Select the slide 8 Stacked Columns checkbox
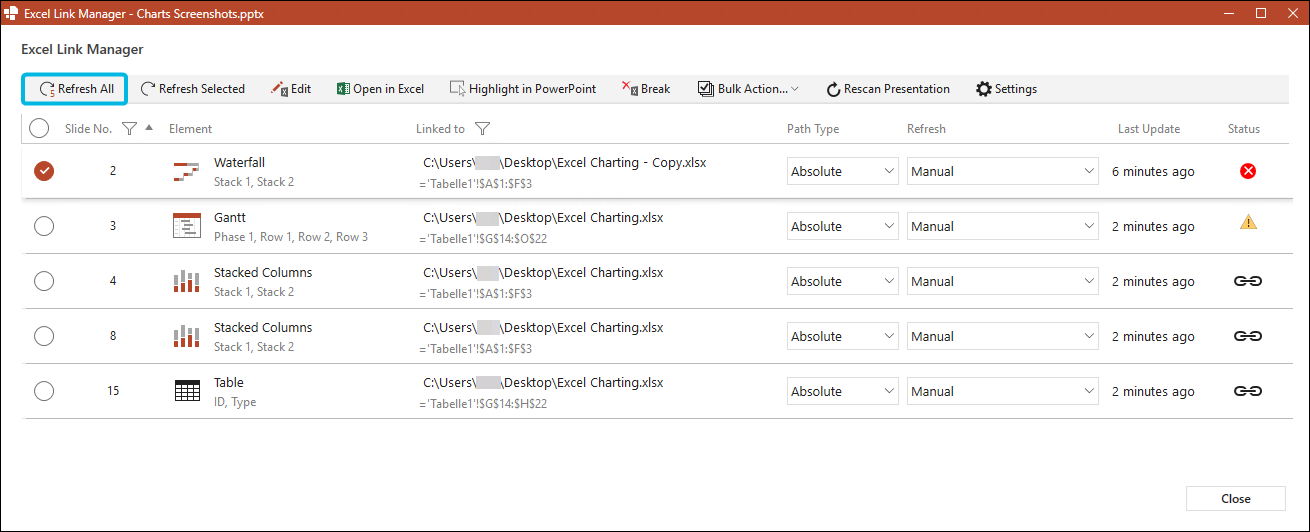This screenshot has height=532, width=1310. click(44, 336)
